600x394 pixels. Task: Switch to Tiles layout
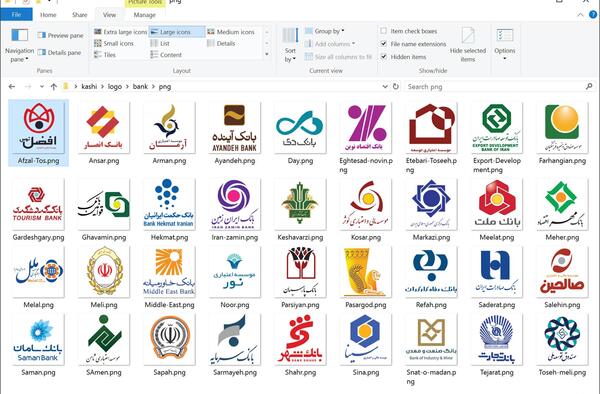pyautogui.click(x=105, y=55)
